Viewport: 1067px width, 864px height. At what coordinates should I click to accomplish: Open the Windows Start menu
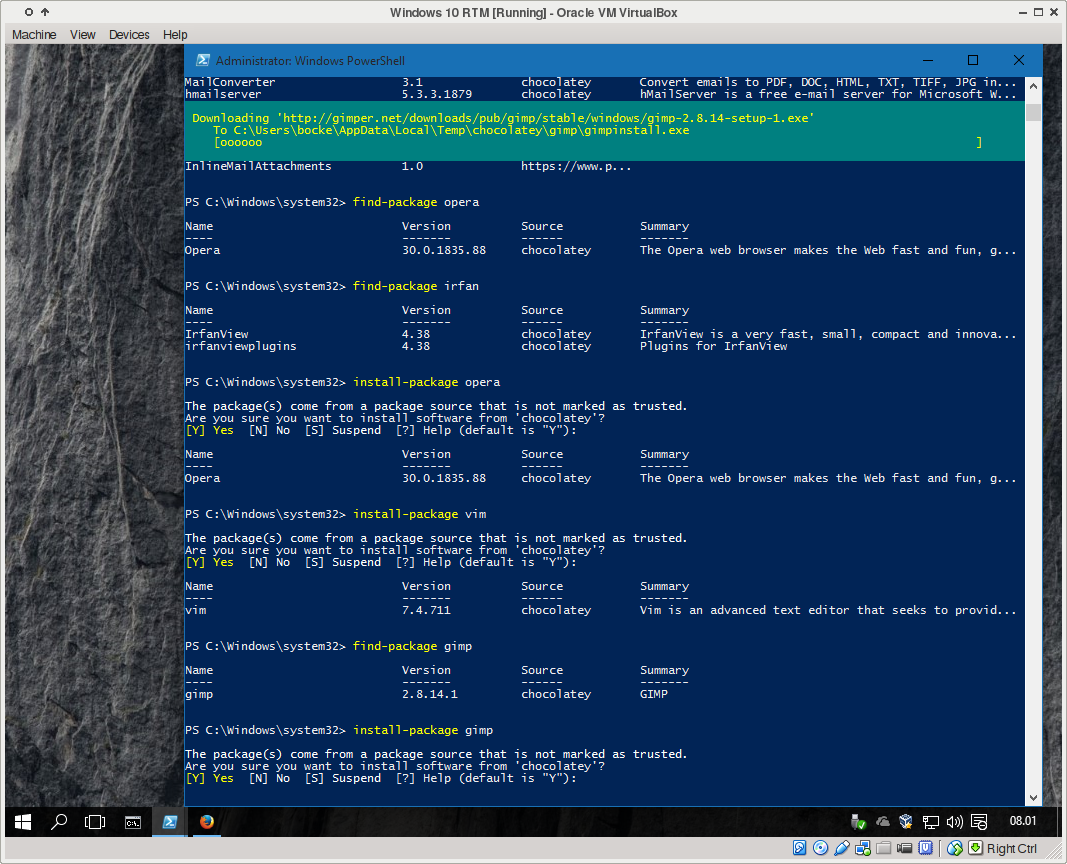coord(22,822)
